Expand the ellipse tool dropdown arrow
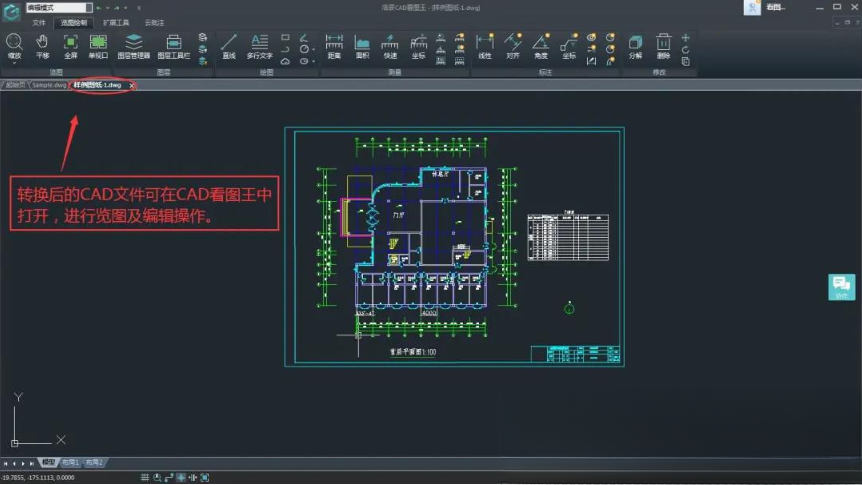Screen dimensions: 862x485 coord(313,62)
